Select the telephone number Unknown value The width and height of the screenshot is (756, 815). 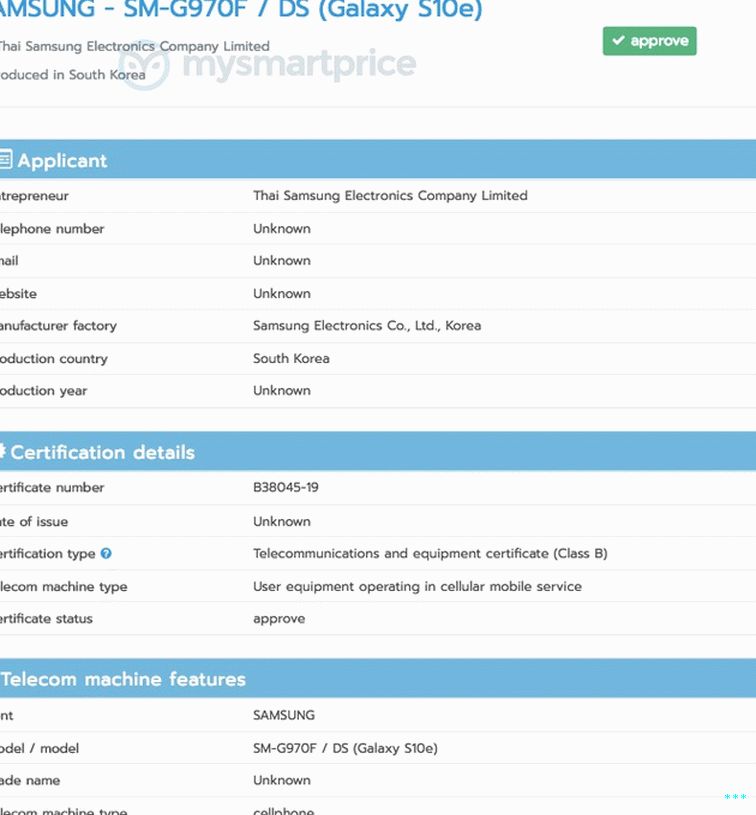click(282, 229)
